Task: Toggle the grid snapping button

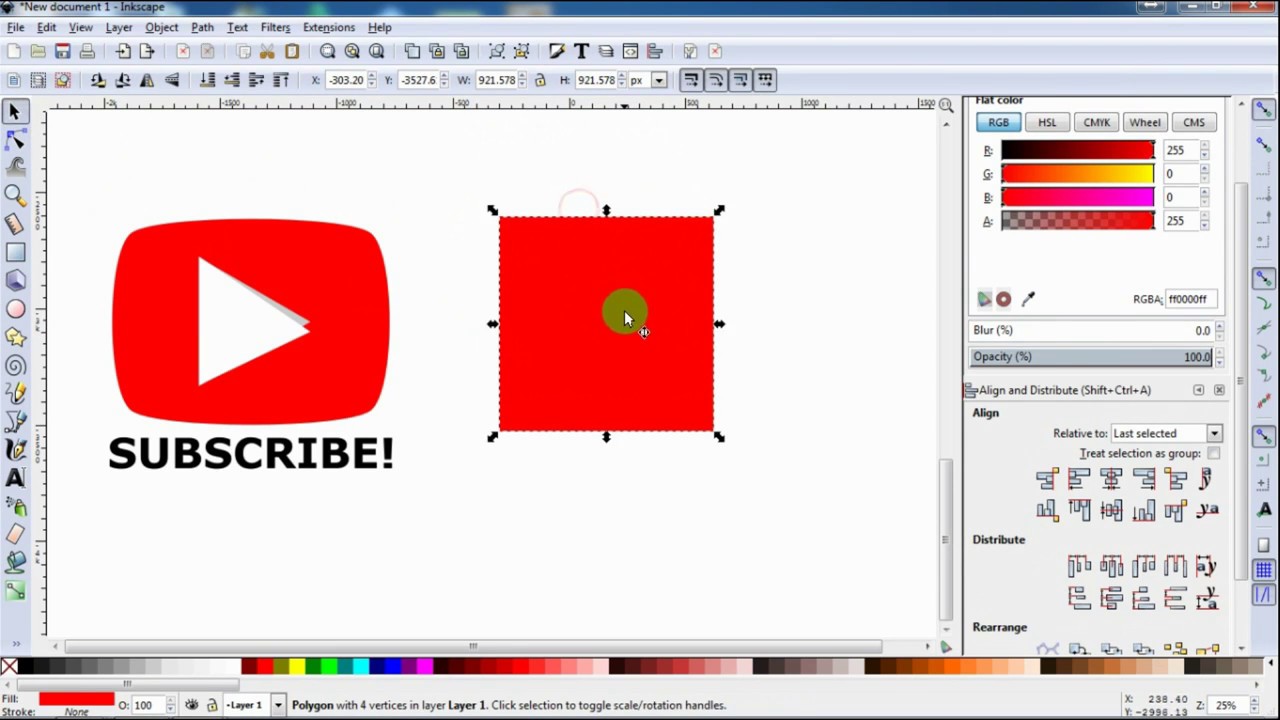Action: pos(1264,570)
